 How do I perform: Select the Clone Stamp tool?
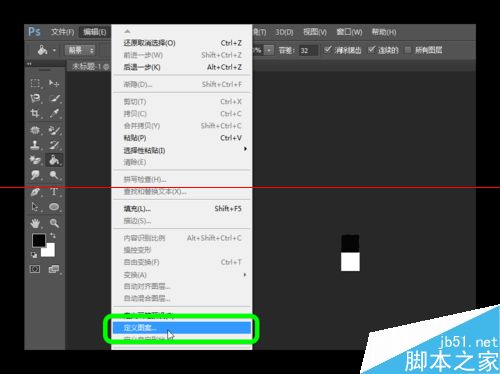[x=35, y=145]
